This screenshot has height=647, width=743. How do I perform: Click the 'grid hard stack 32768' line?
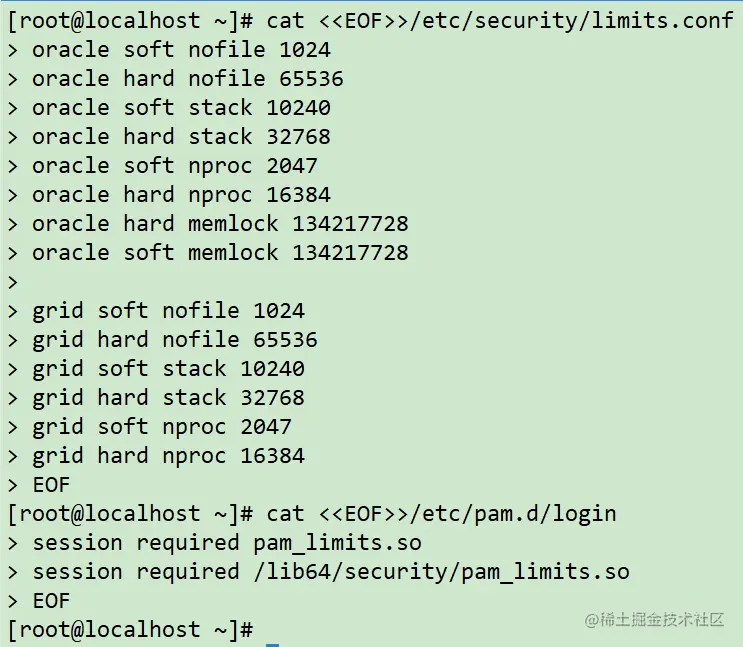tap(168, 398)
